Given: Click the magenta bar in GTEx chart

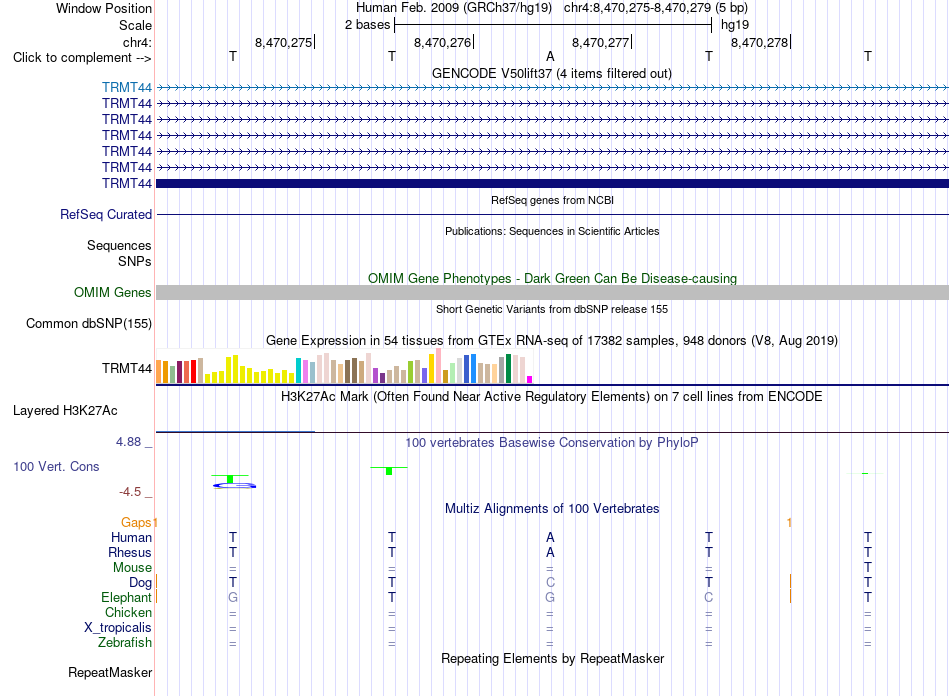Looking at the screenshot, I should click(x=530, y=379).
